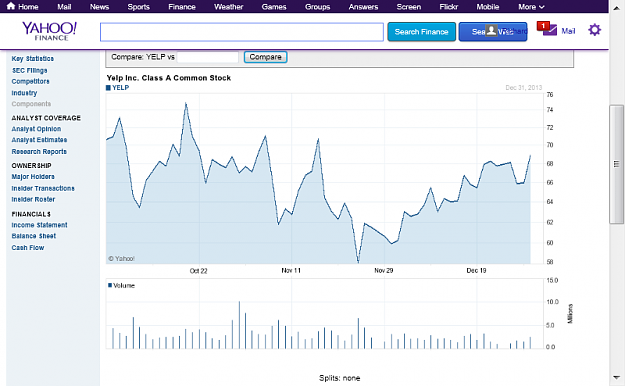The height and width of the screenshot is (386, 625).
Task: Open Income Statement link
Action: pos(39,225)
